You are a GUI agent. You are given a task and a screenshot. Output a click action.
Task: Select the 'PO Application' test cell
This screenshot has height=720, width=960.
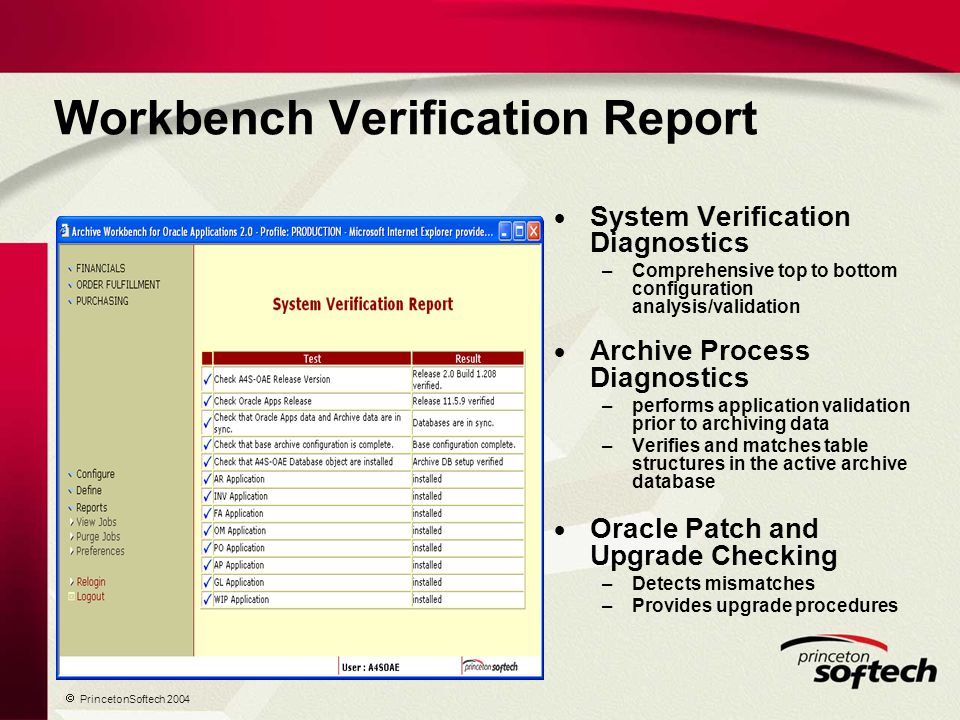pos(312,548)
